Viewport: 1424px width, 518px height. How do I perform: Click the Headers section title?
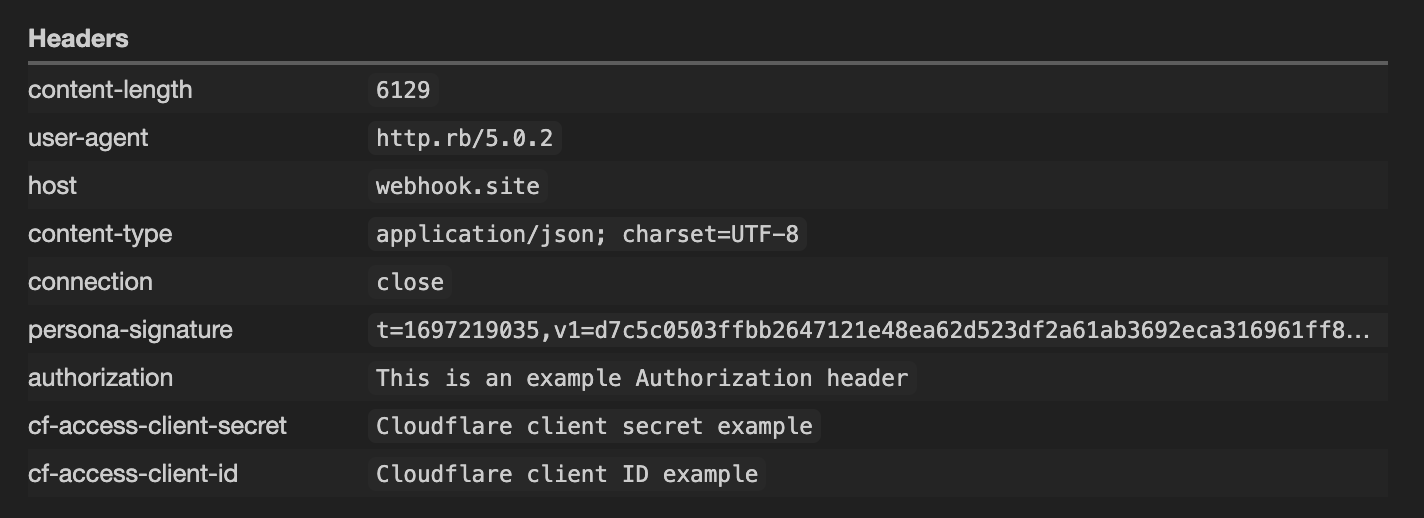click(x=78, y=39)
